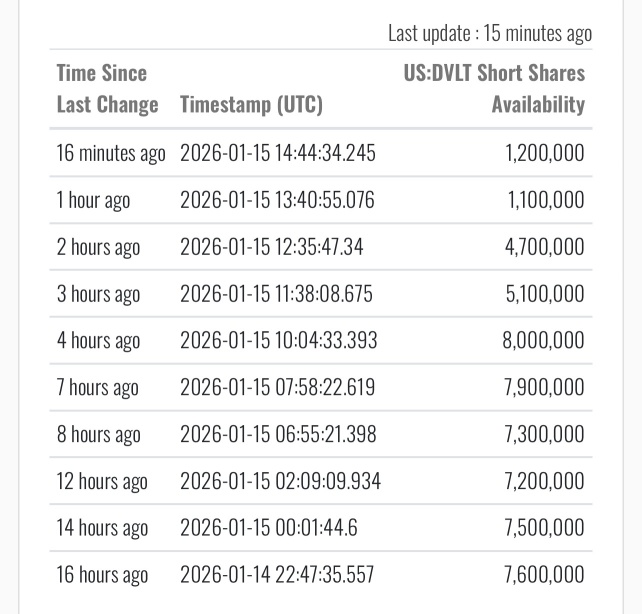Click timestamp 2026-01-15 00:01:44.6
The image size is (642, 614).
tap(269, 528)
